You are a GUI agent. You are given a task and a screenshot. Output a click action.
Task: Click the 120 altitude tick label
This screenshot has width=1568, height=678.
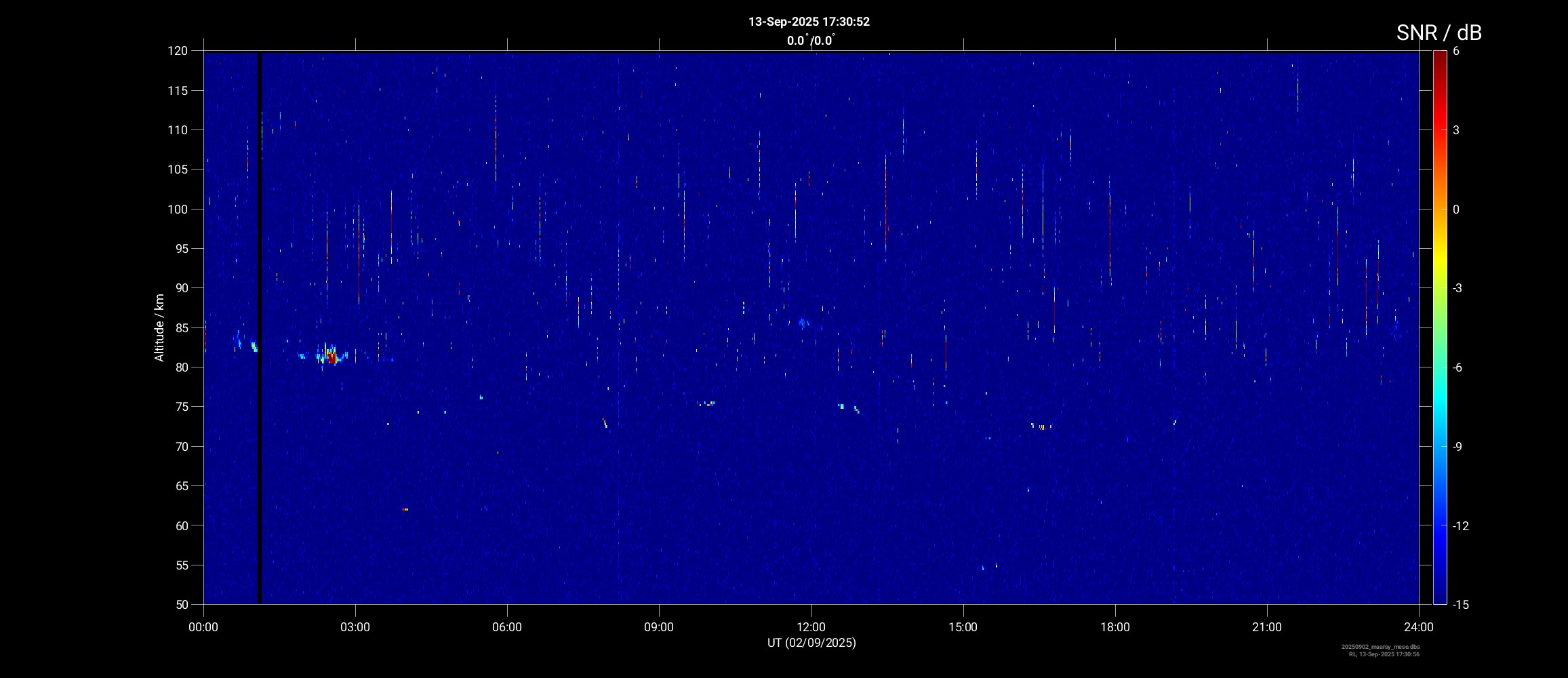pyautogui.click(x=178, y=51)
